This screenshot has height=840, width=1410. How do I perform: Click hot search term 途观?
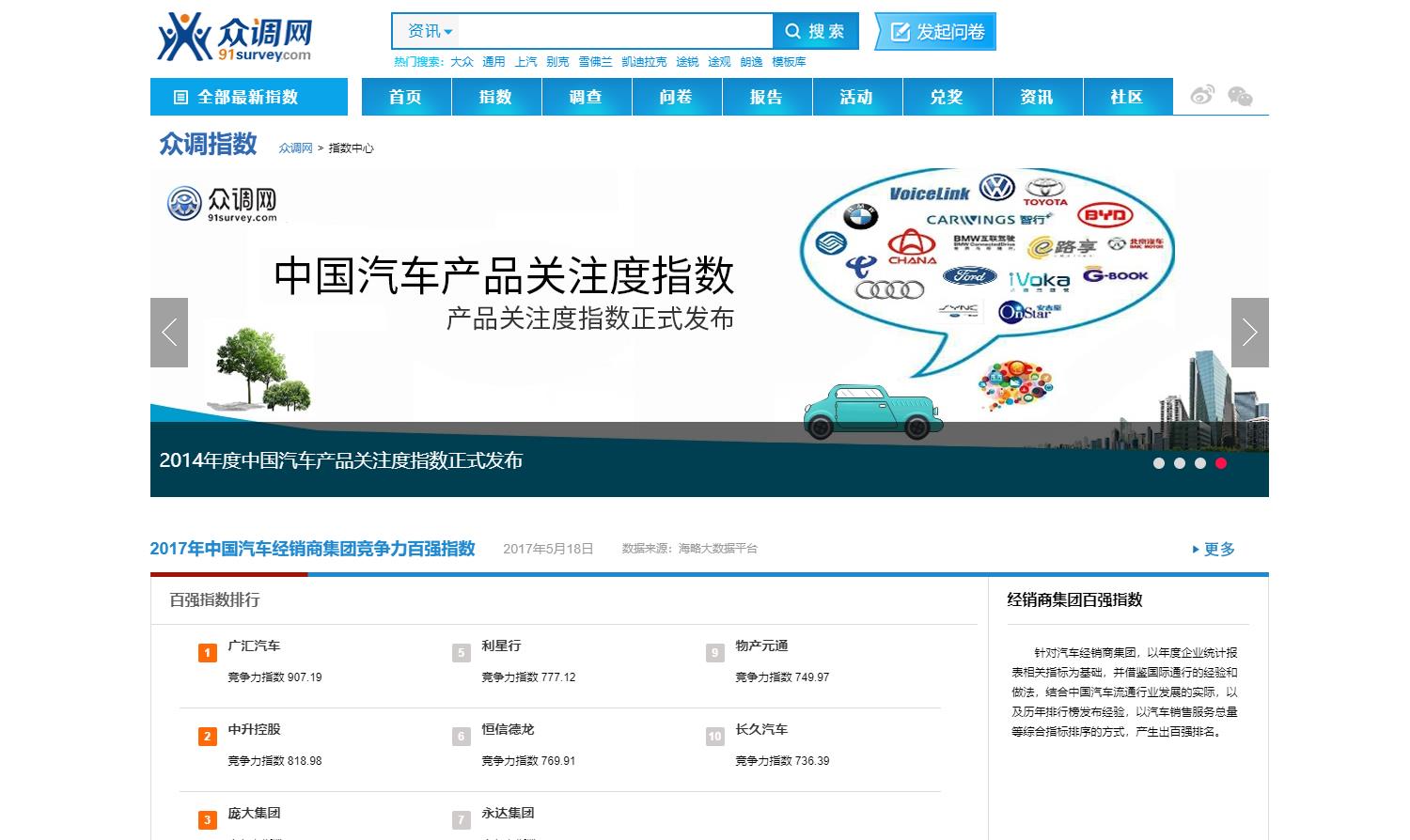[719, 62]
